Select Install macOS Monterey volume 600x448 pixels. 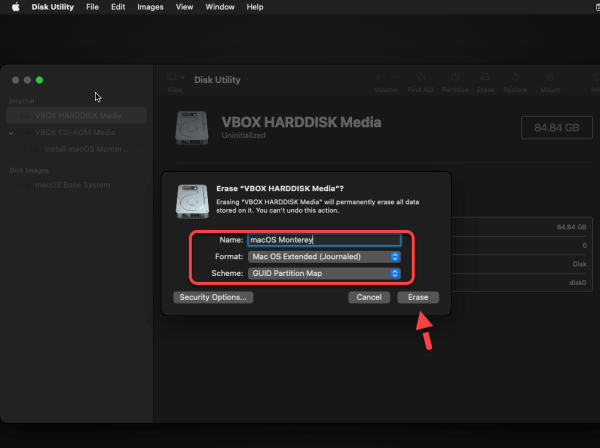86,149
